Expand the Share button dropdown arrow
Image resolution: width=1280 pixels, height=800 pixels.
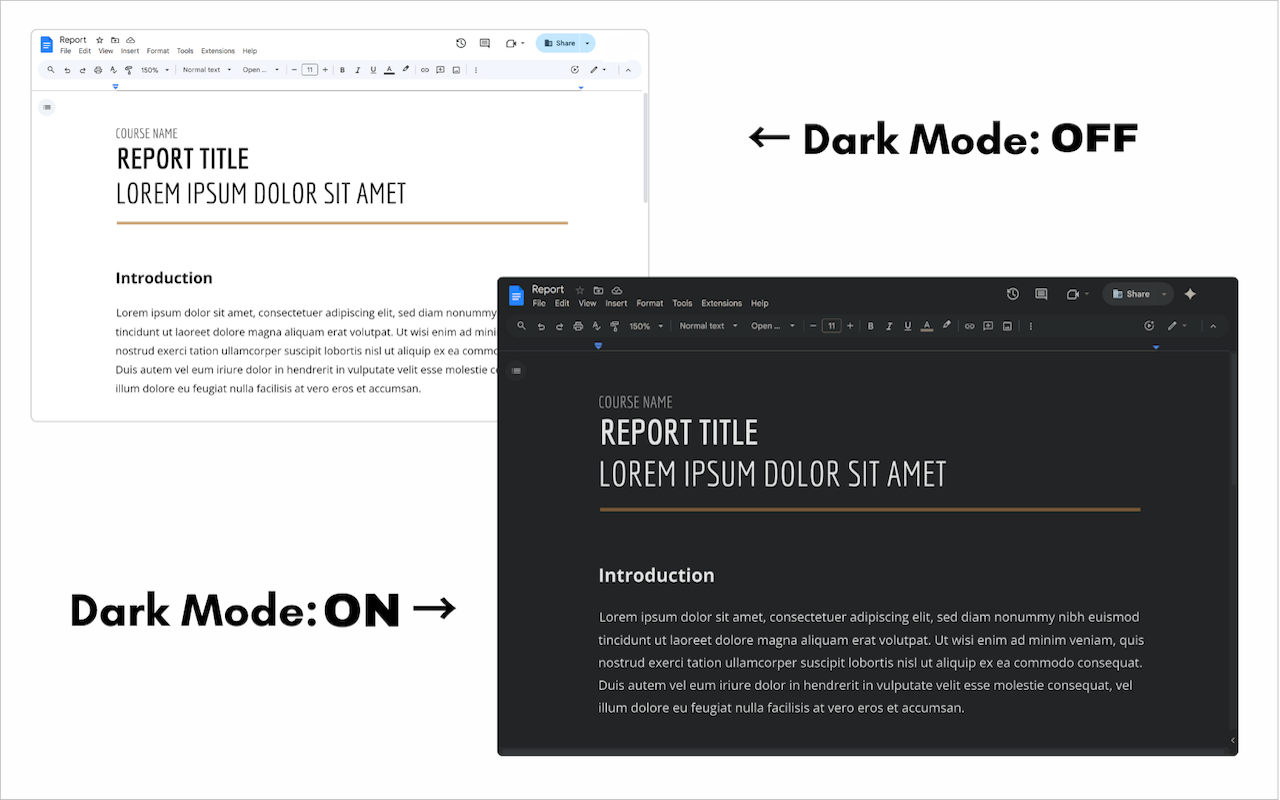point(1163,294)
